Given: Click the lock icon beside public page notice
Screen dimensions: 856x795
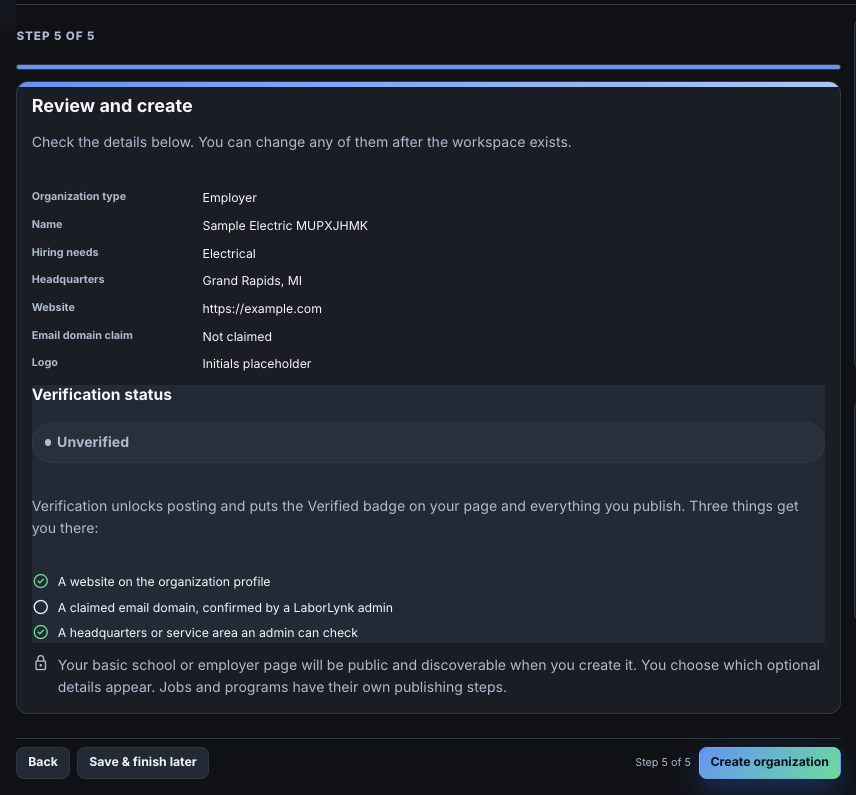Looking at the screenshot, I should [41, 663].
